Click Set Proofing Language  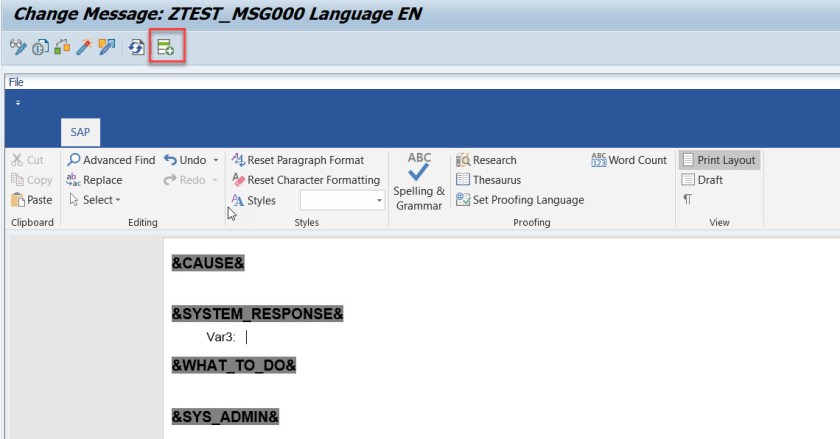pos(520,200)
